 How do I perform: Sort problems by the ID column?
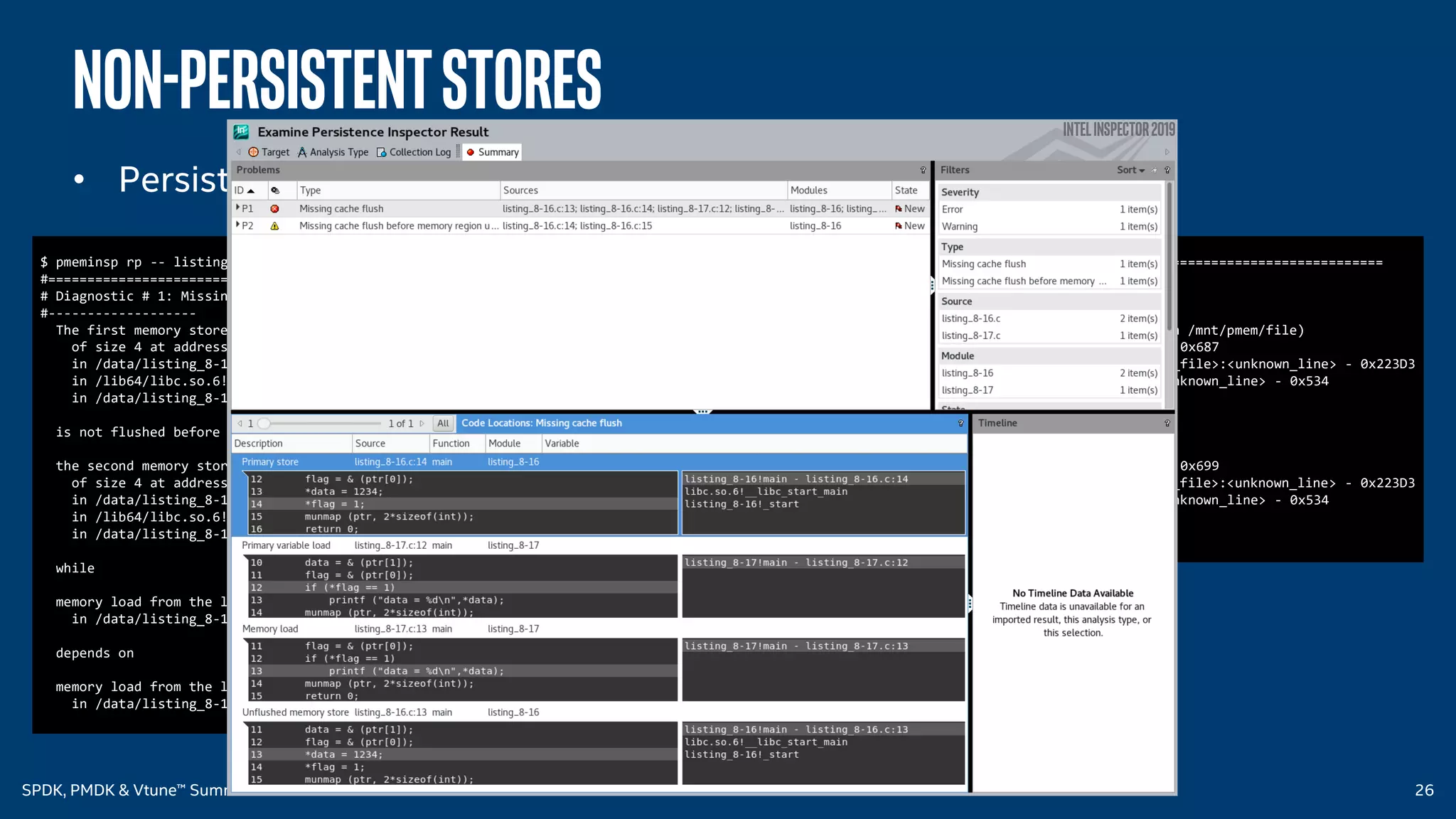click(250, 191)
